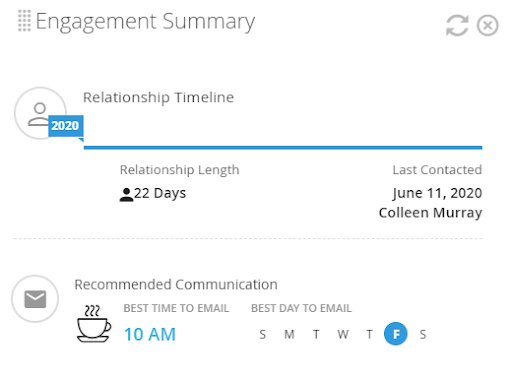
Task: Click the June 11, 2020 last contacted date
Action: 437,193
